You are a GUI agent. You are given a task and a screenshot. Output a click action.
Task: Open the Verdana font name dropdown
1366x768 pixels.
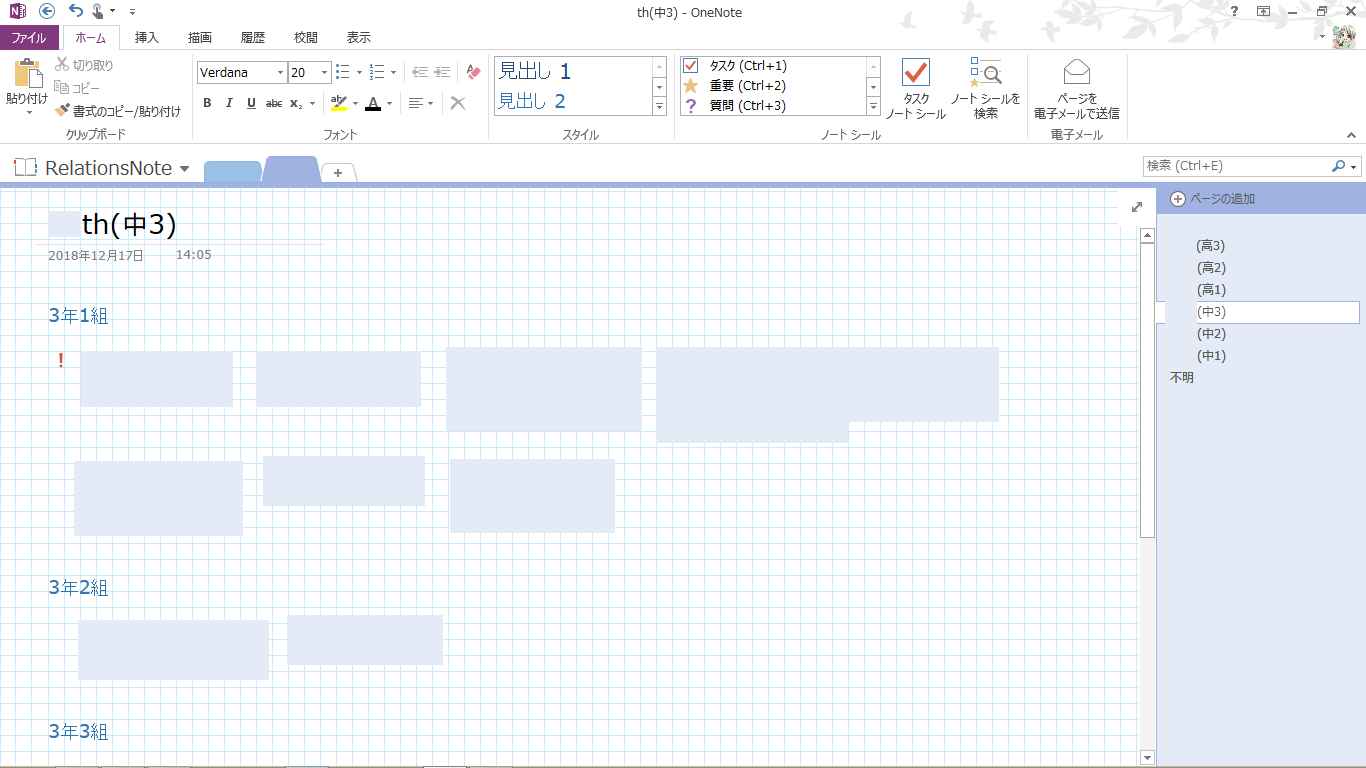280,73
